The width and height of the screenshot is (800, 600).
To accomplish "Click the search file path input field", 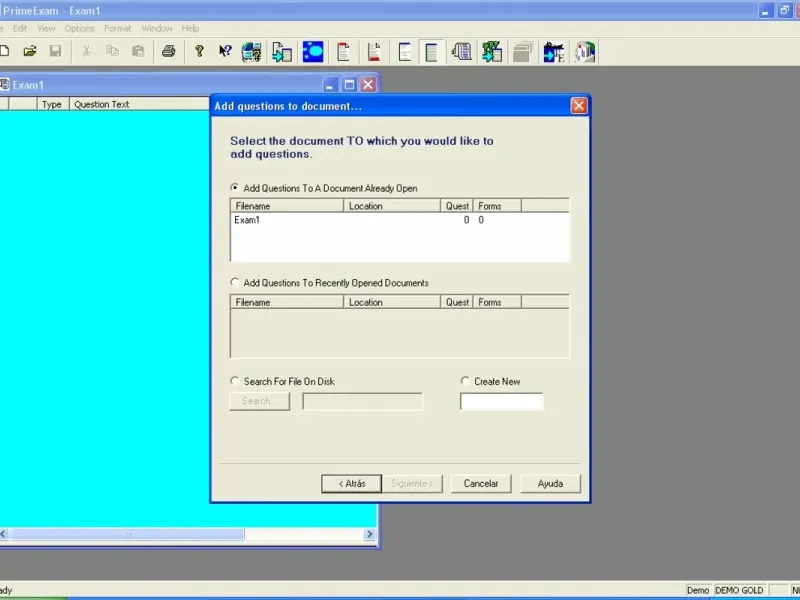I will [x=362, y=401].
